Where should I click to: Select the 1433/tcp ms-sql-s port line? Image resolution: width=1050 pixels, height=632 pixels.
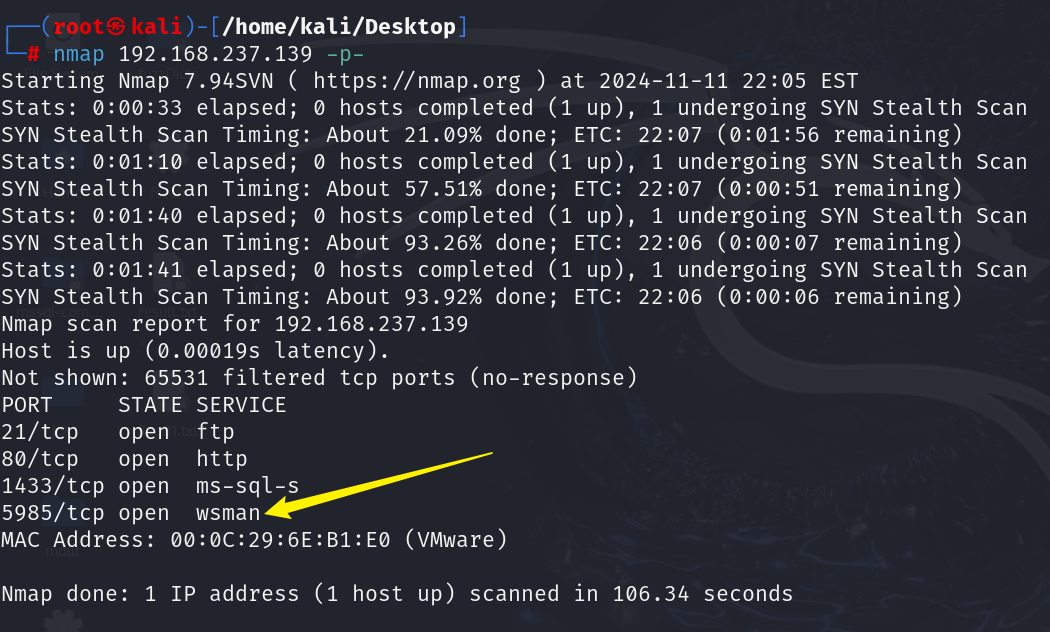click(150, 486)
